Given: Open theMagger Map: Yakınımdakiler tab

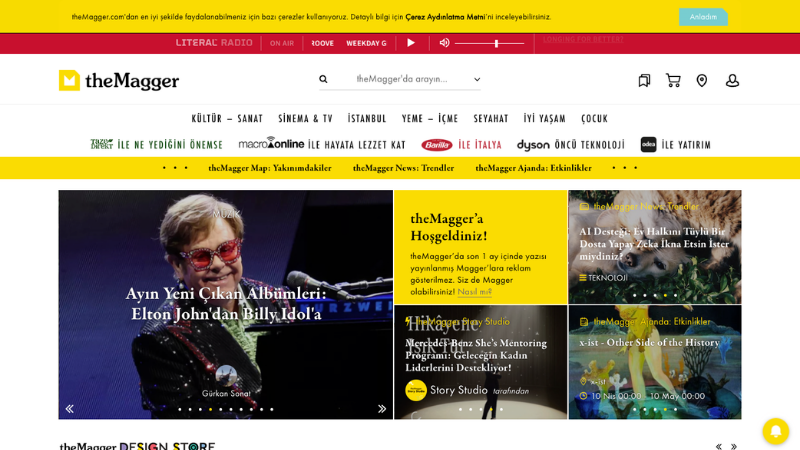Looking at the screenshot, I should click(x=270, y=168).
